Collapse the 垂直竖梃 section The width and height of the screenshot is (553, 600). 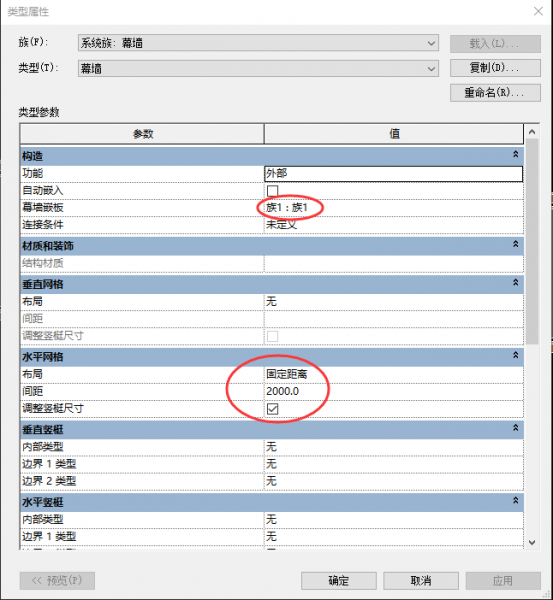[x=515, y=428]
